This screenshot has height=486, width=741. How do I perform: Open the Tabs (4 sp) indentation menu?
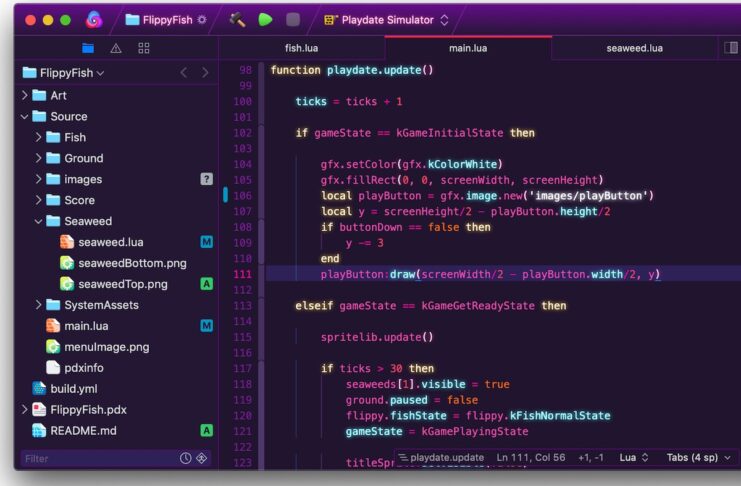698,457
